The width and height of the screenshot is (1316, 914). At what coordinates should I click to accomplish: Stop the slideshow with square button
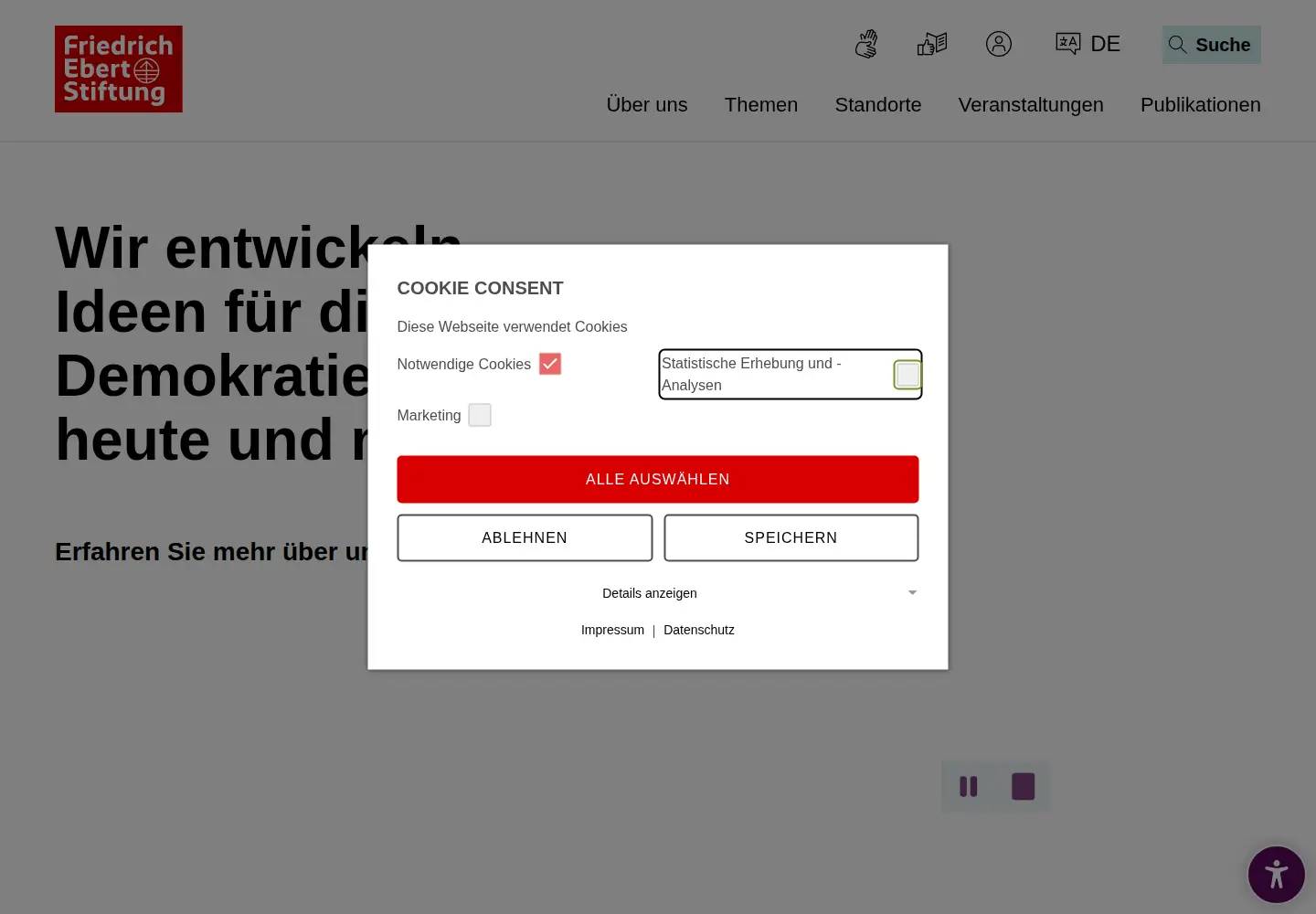tap(1024, 786)
